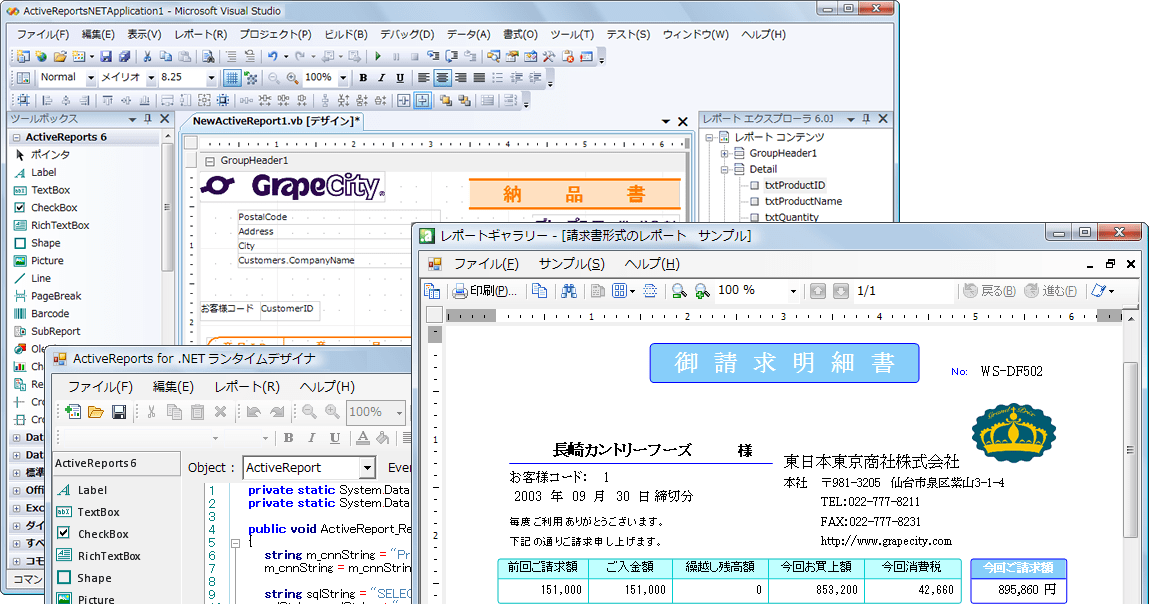Click the fill color bucket in runtime designer
Screen dimensions: 1150x604
383,438
